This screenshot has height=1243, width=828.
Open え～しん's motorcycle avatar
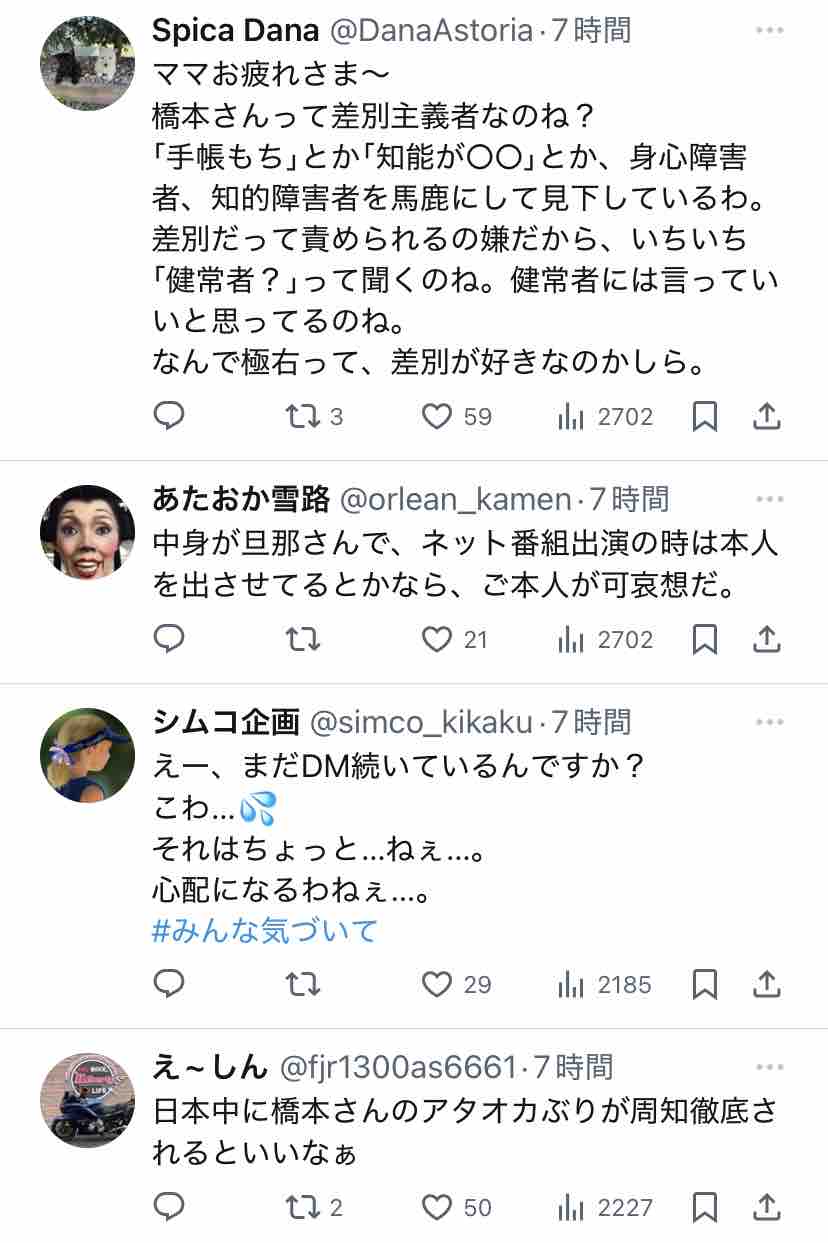(87, 1099)
